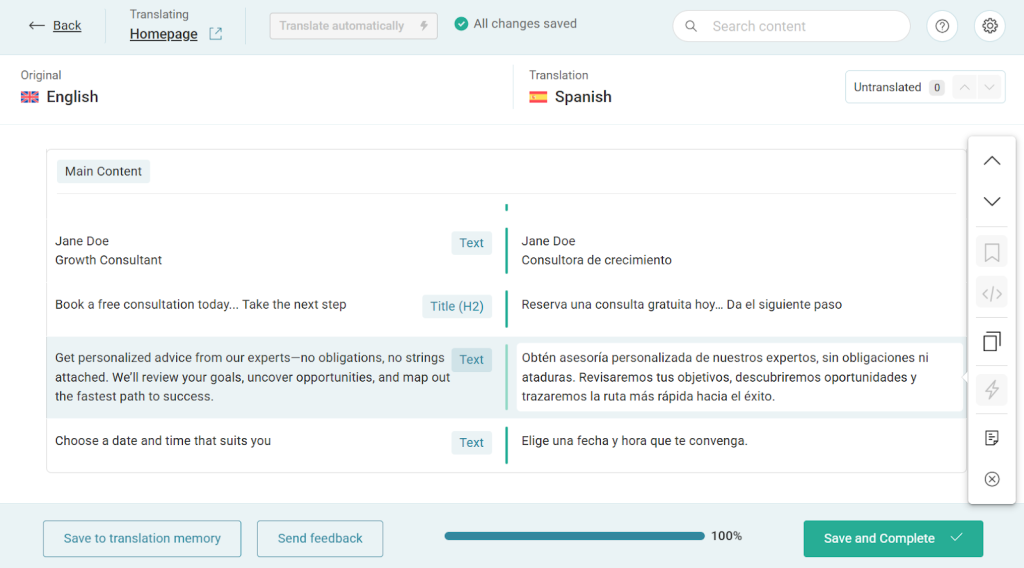The height and width of the screenshot is (568, 1024).
Task: Click the Translate automatically button
Action: click(x=353, y=26)
